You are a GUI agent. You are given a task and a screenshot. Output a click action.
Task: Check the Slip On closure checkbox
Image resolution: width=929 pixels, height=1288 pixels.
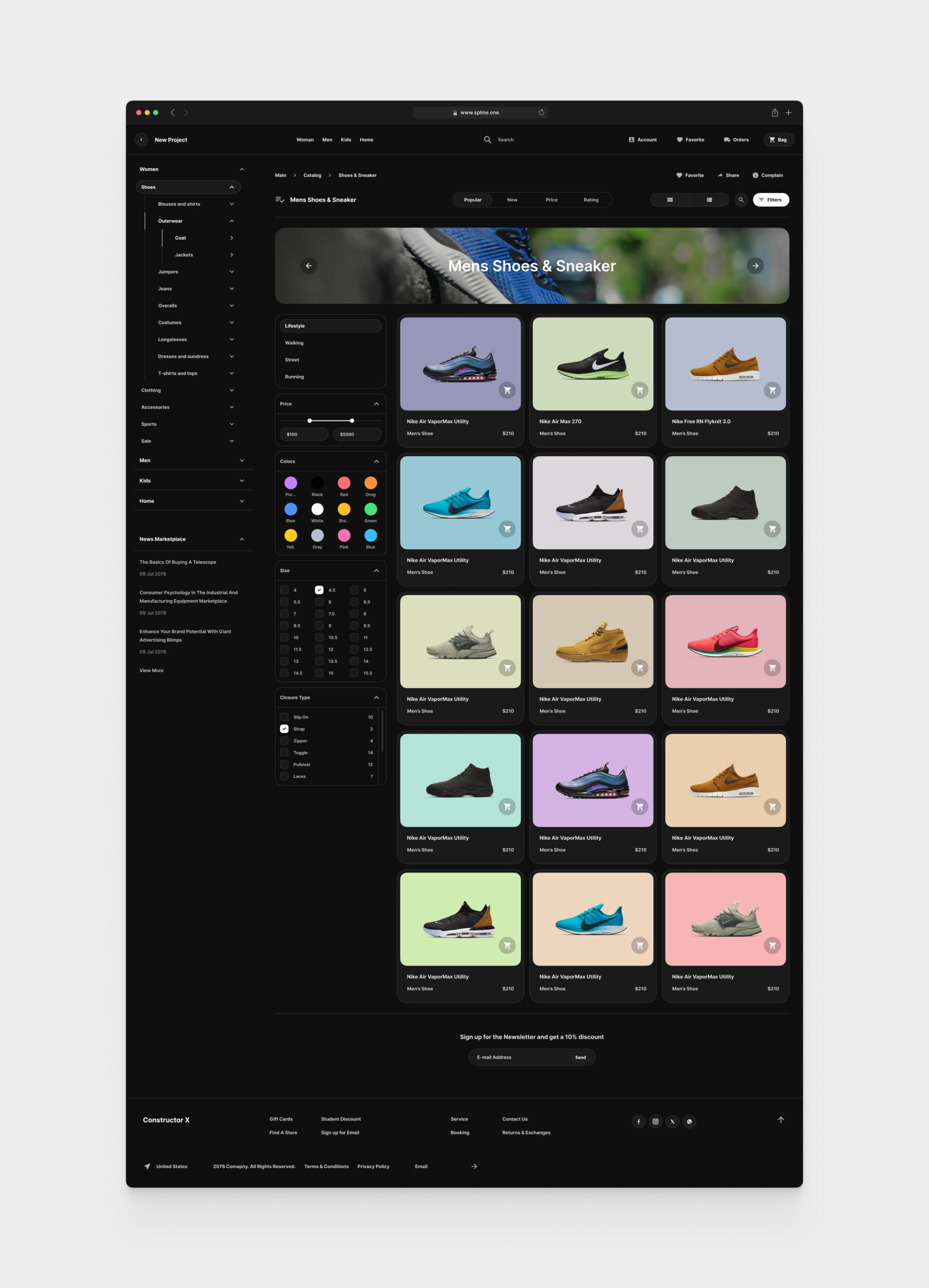point(284,716)
